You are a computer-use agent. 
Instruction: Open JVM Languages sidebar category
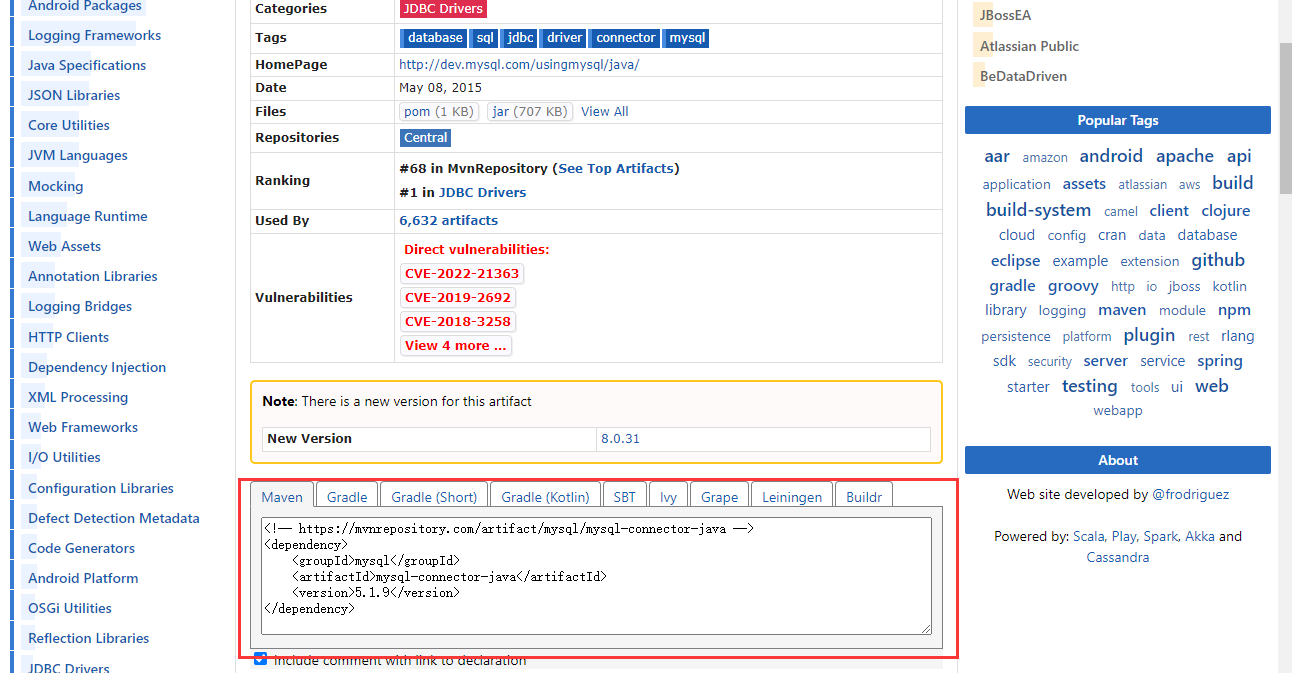coord(78,155)
